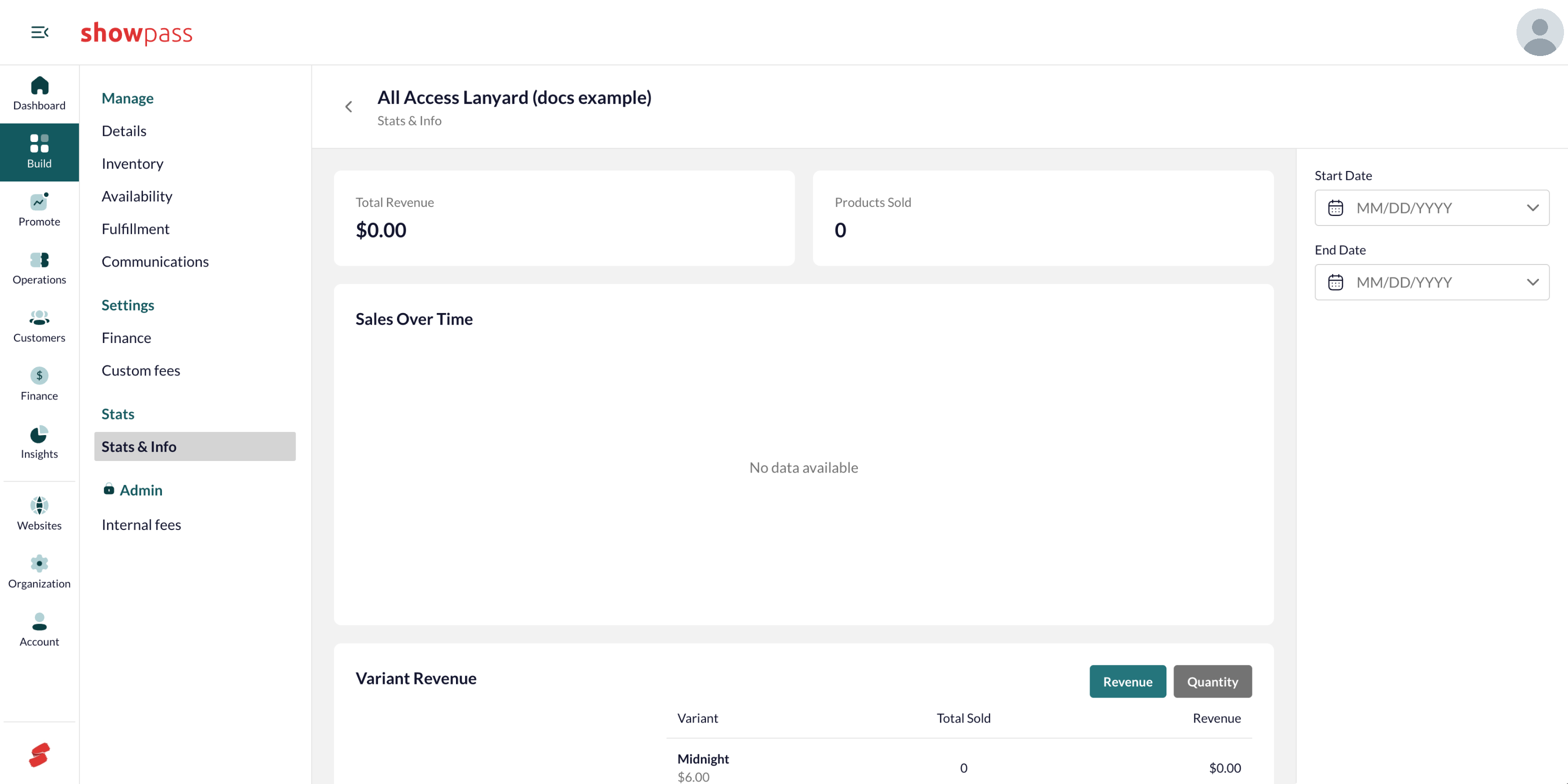Viewport: 1568px width, 784px height.
Task: Open the Internal fees menu item
Action: pos(141,524)
